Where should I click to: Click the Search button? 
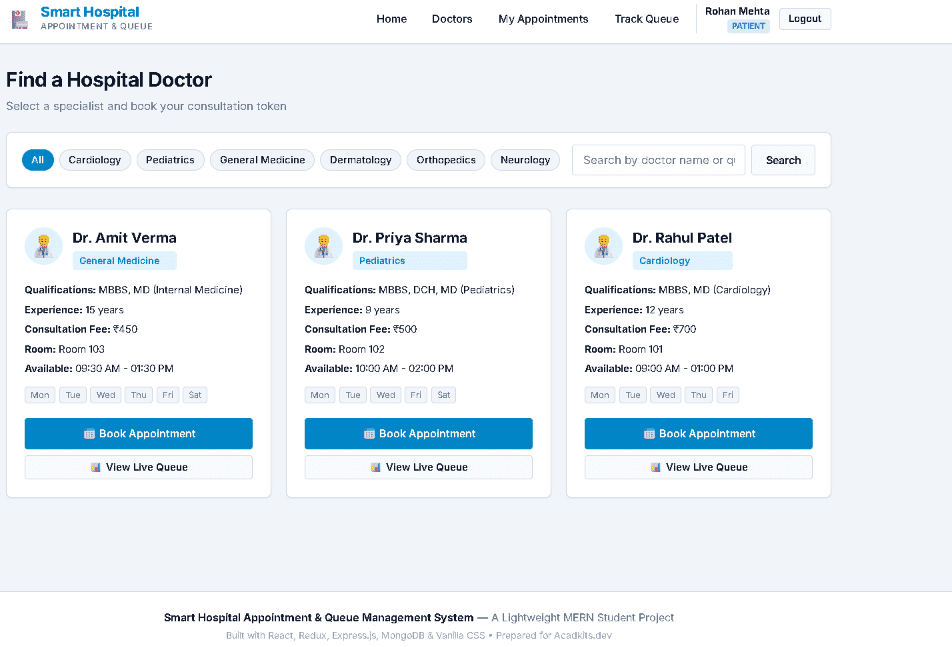pos(783,160)
